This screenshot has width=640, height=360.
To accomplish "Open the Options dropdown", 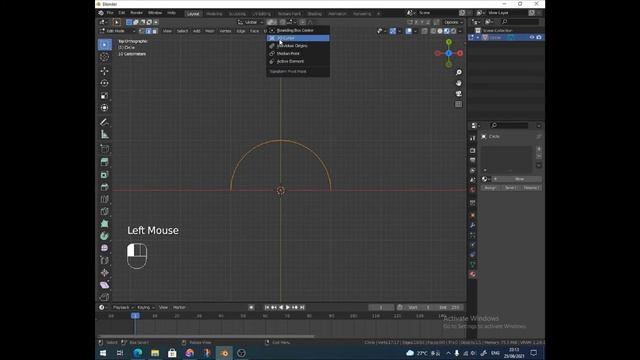I will (453, 22).
